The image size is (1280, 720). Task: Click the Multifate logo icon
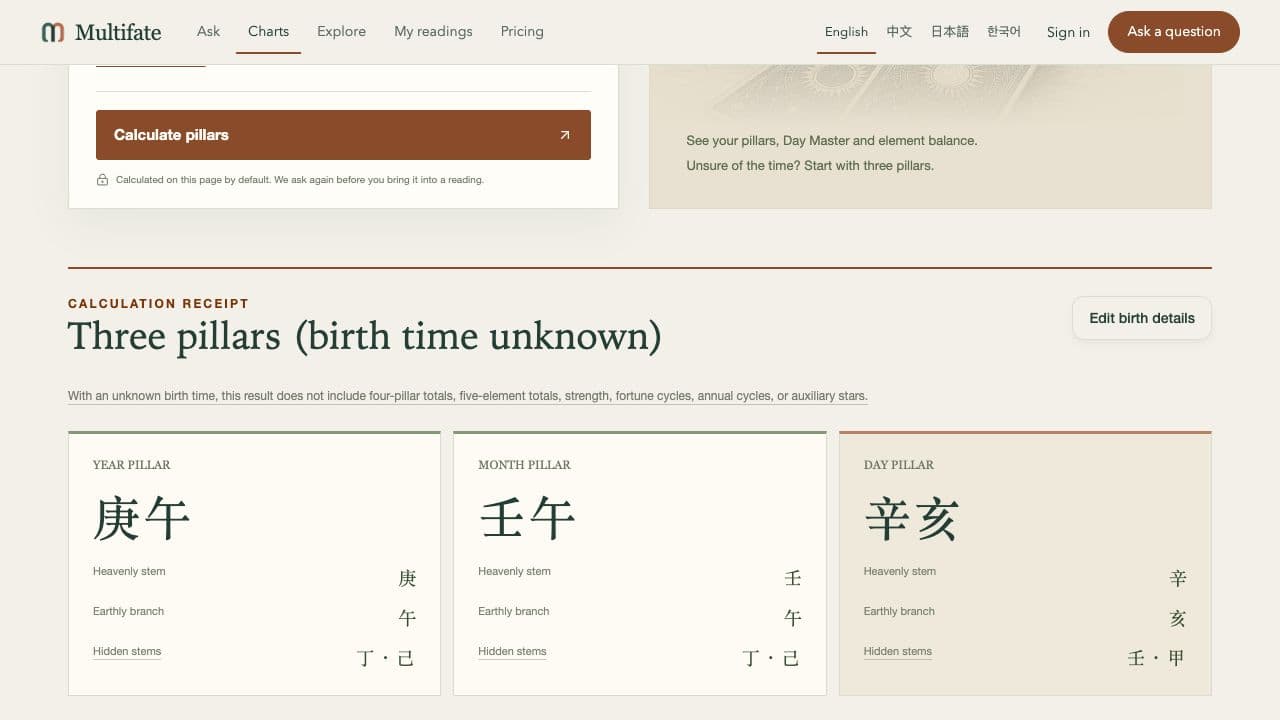[53, 32]
